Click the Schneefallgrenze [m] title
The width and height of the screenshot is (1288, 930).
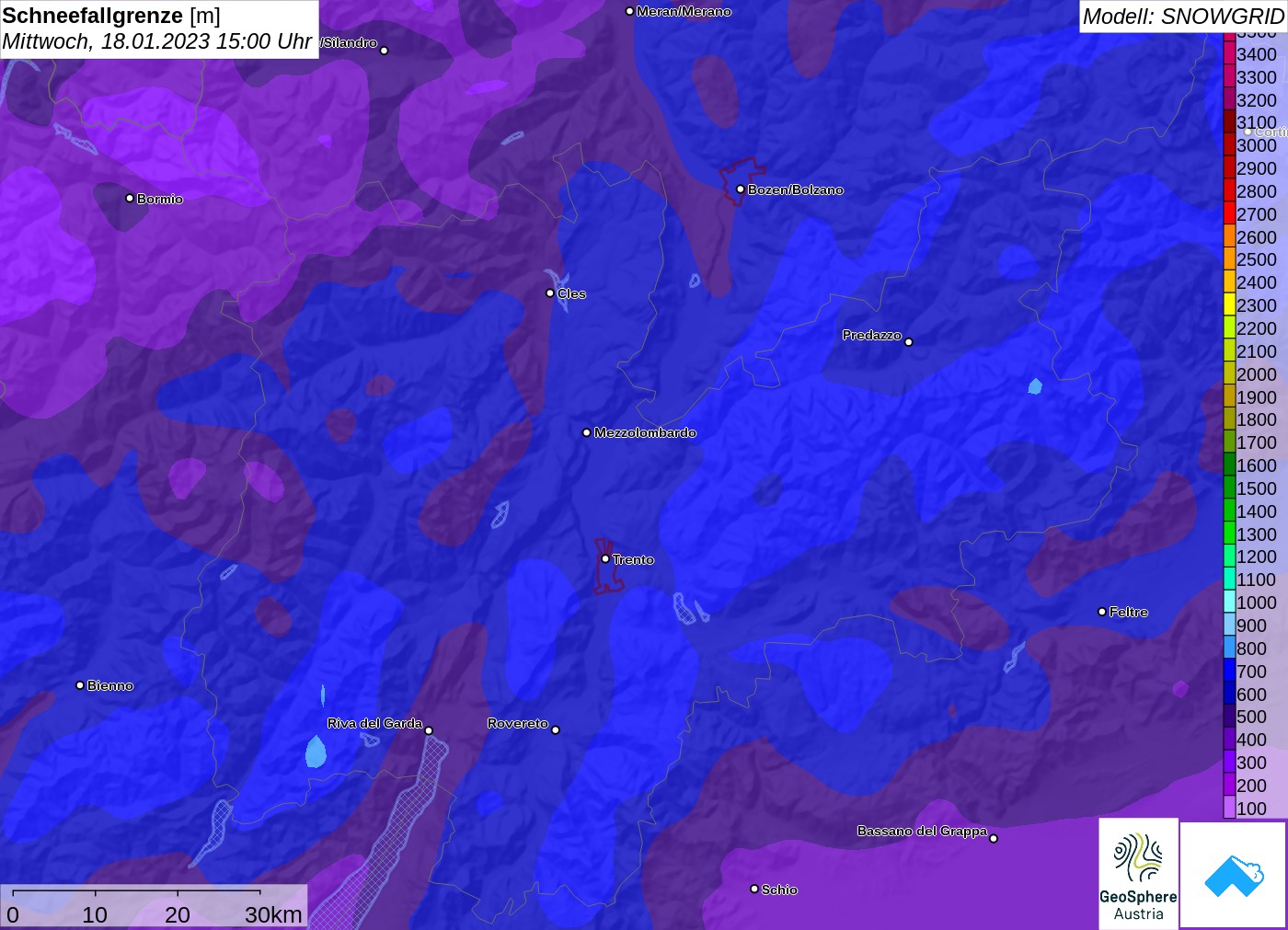[x=111, y=16]
